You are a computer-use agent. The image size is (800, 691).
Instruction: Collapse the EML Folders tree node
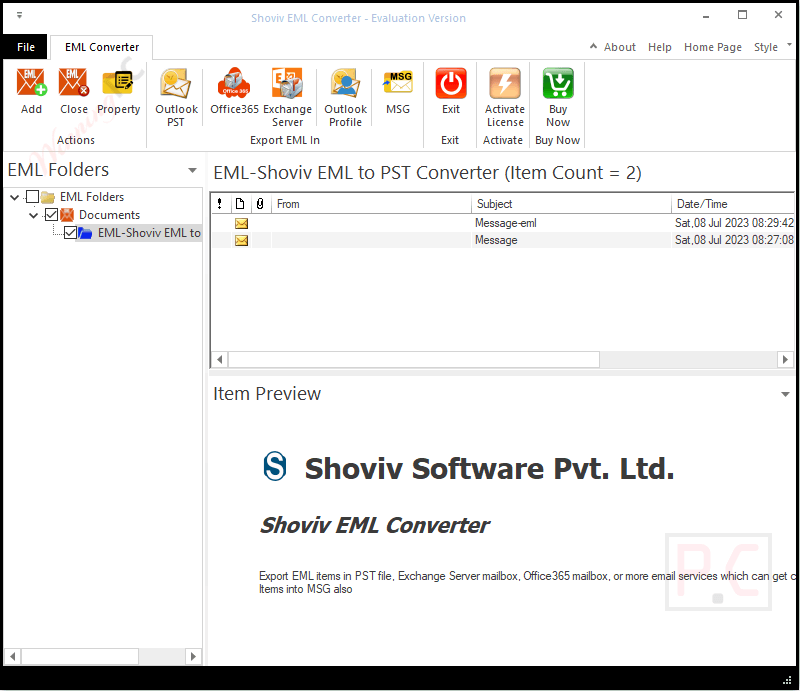(x=15, y=197)
